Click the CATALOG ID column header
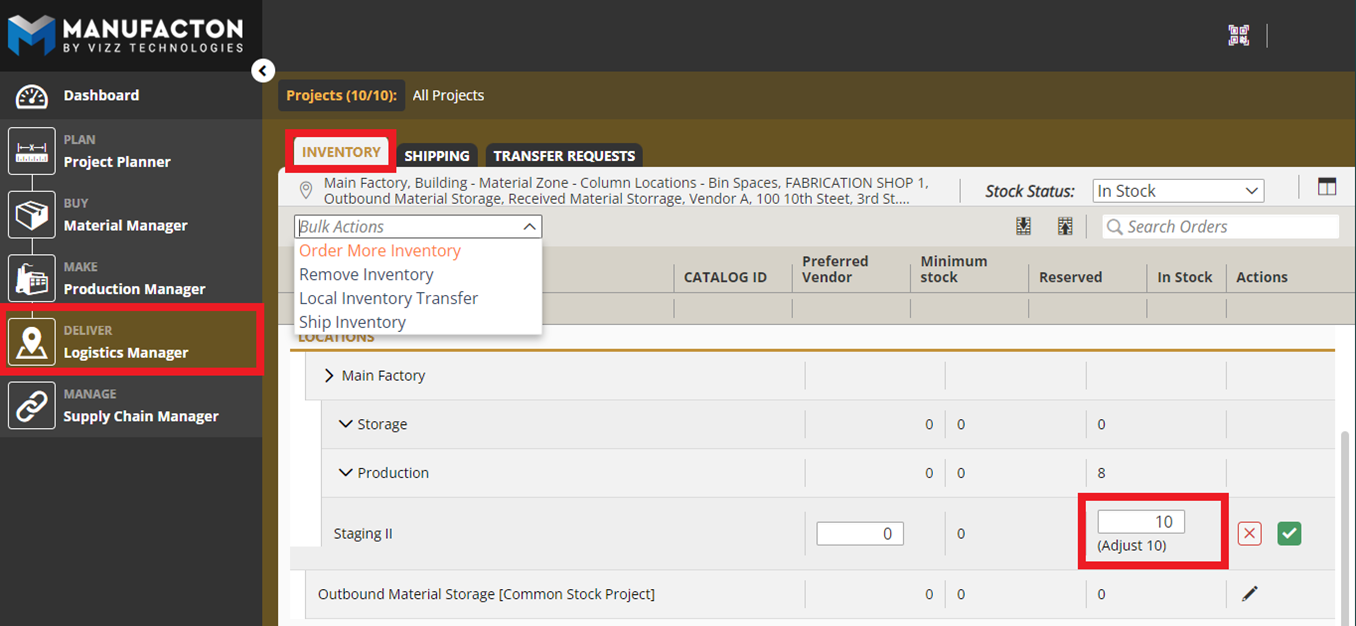Screen dimensions: 1356x626 coord(725,277)
